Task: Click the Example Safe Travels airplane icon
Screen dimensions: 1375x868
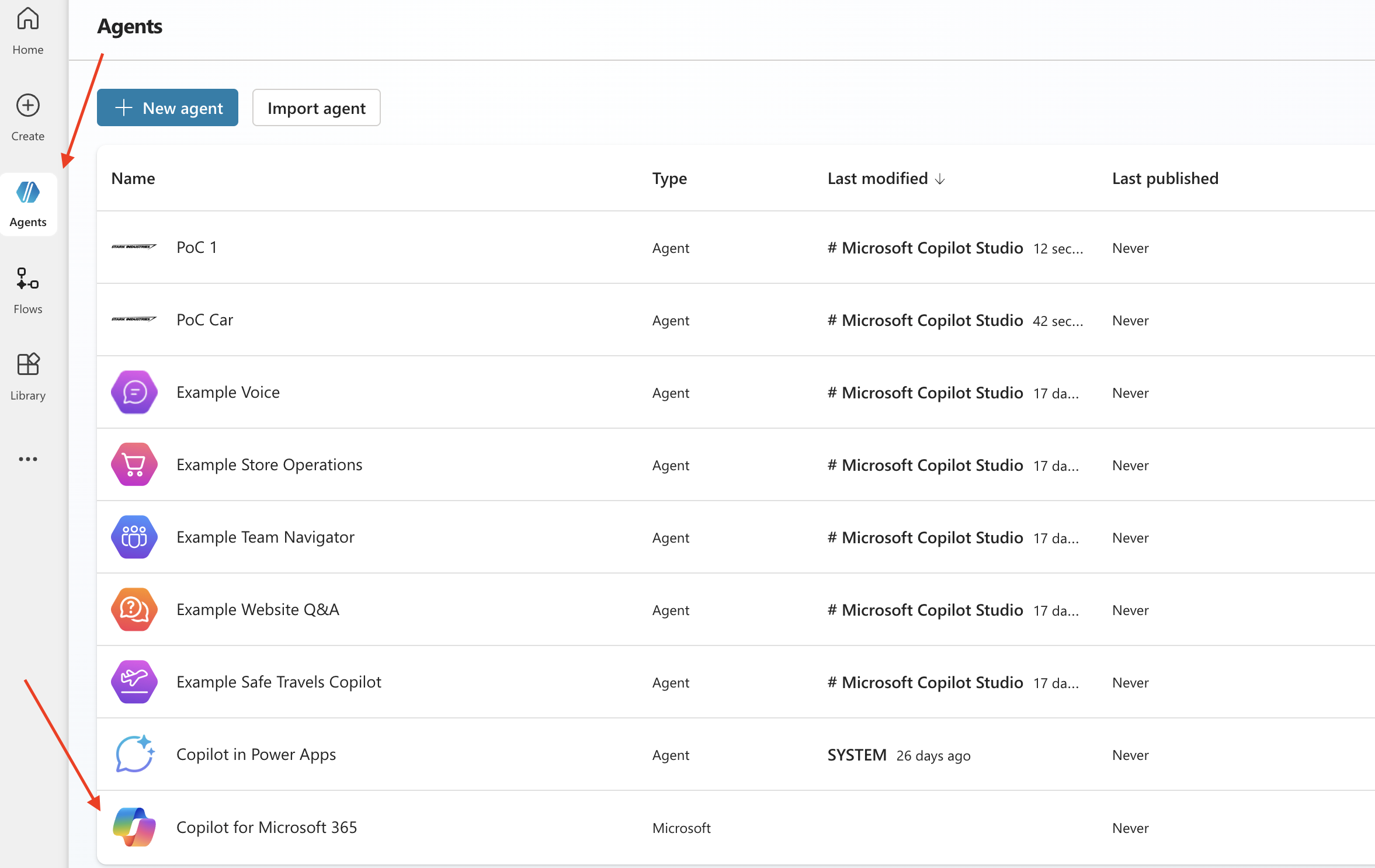Action: point(134,682)
